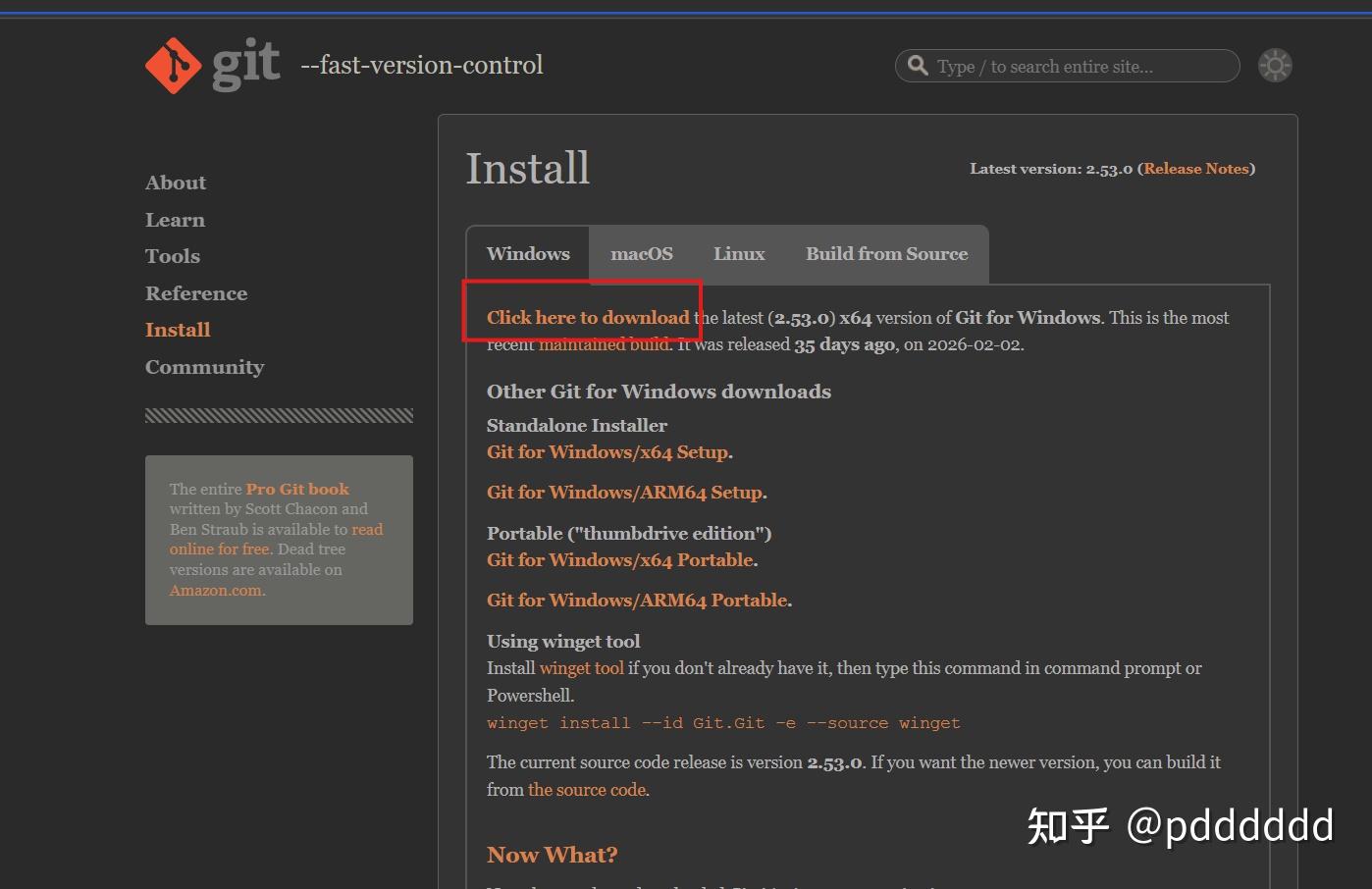Click the 'Using winget tool' subheading
Screen dimensions: 1372x889
click(x=563, y=642)
